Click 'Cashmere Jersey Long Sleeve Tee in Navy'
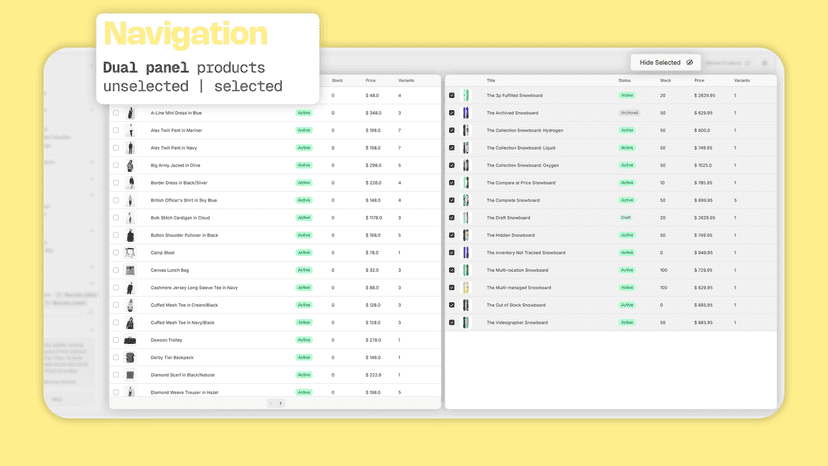The height and width of the screenshot is (466, 828). click(194, 287)
